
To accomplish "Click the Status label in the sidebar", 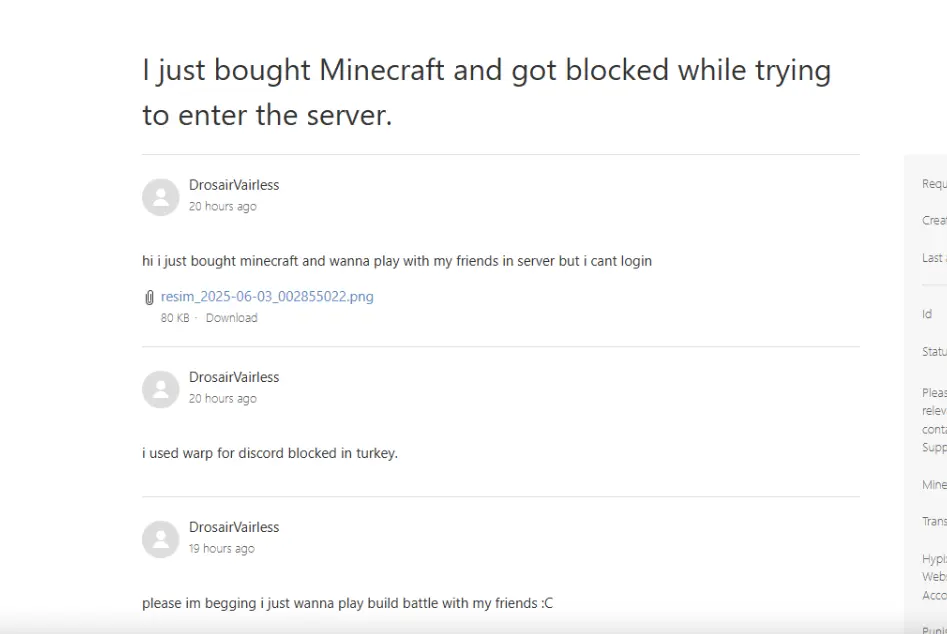I will (934, 351).
